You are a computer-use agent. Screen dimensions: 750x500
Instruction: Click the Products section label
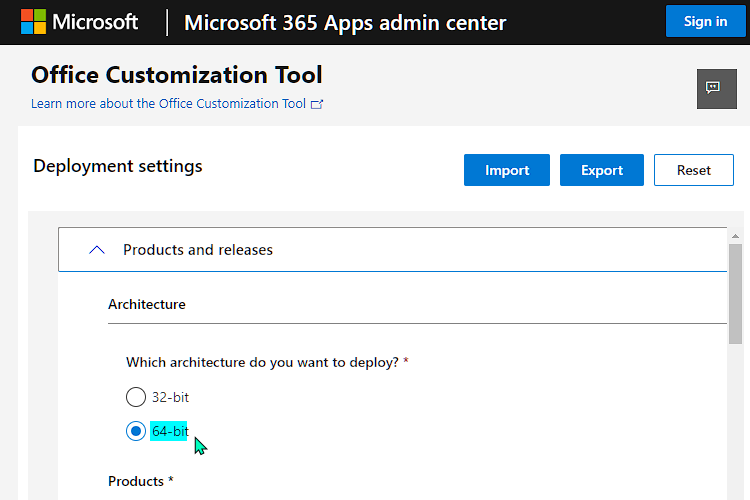141,481
